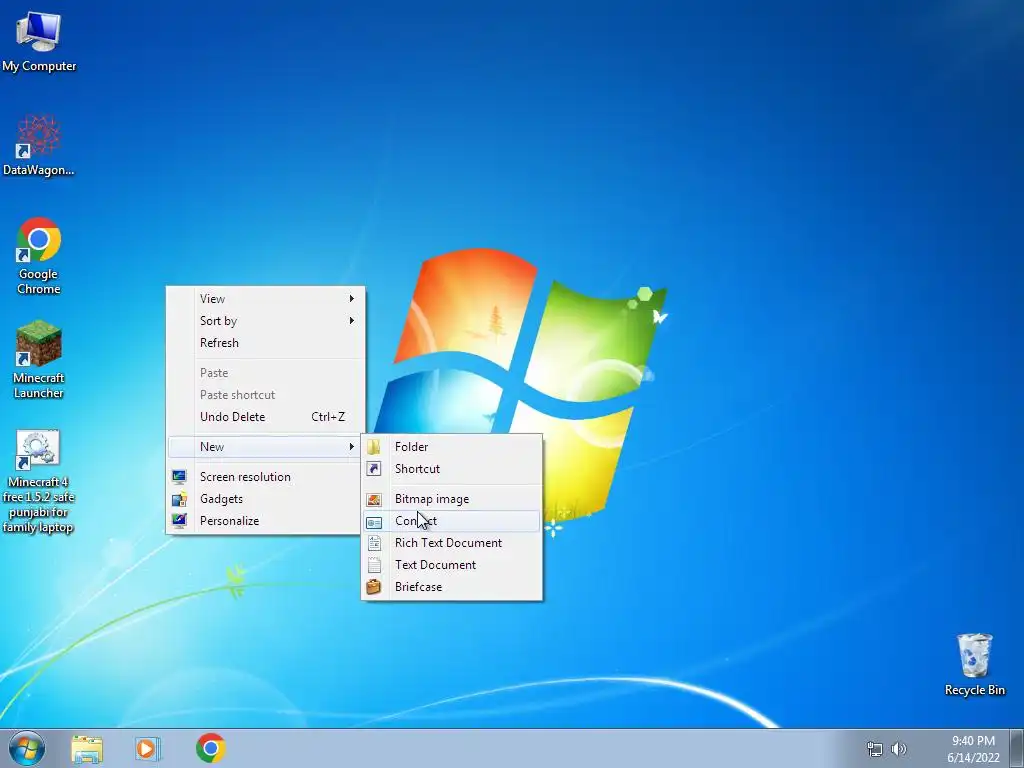Click the Show desktop strip
The height and width of the screenshot is (768, 1024).
pos(1017,748)
